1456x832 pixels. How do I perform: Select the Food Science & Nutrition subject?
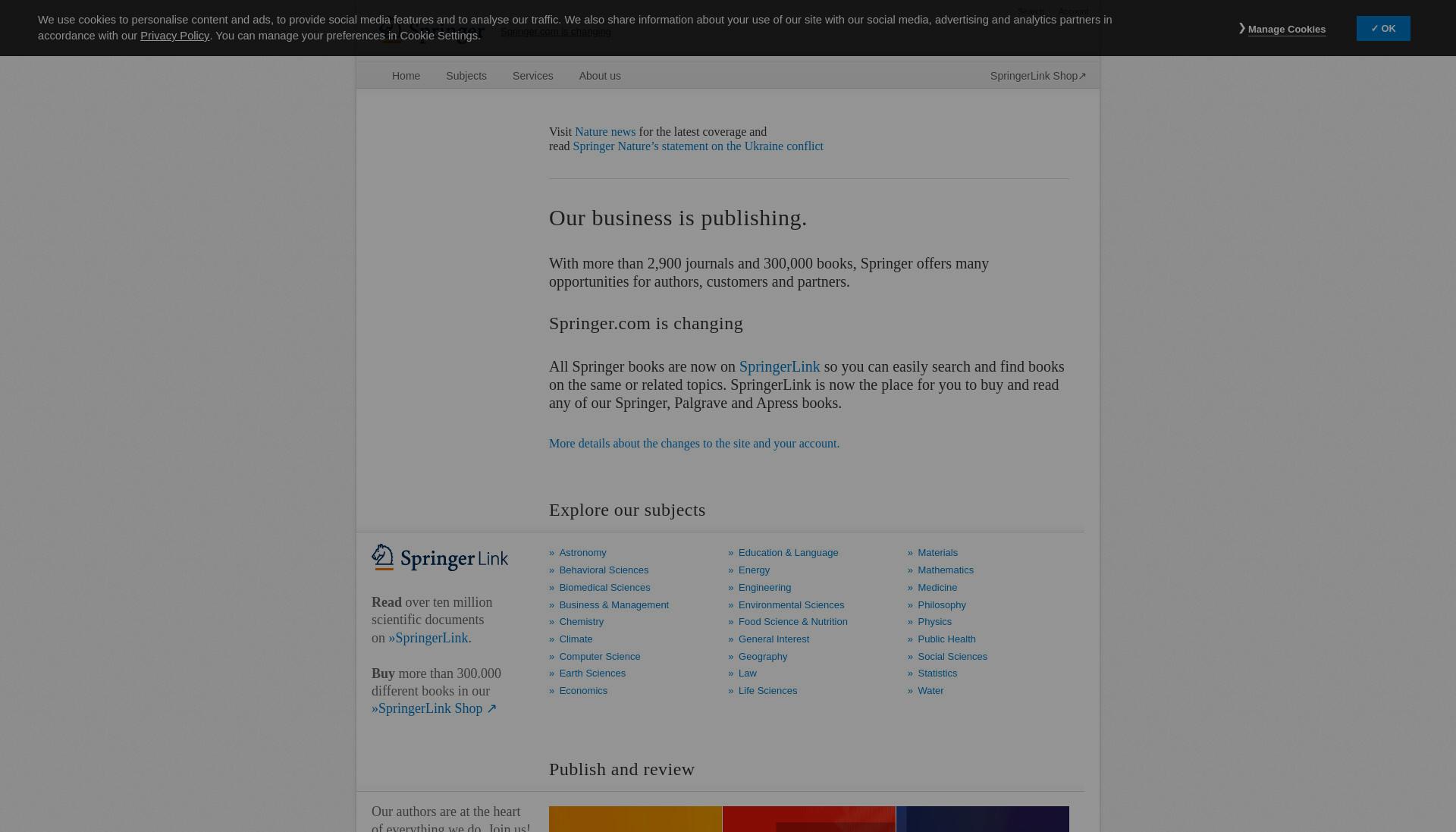pyautogui.click(x=792, y=622)
